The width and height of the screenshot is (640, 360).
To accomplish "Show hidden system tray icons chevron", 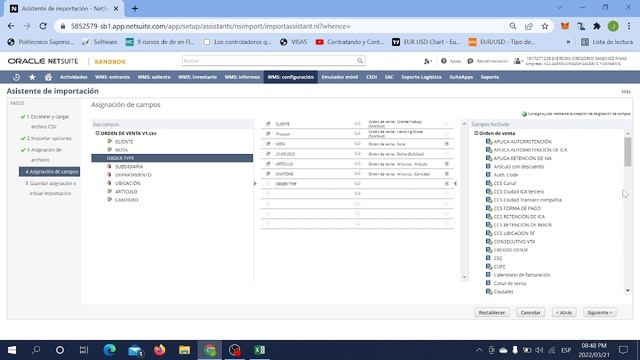I will (479, 350).
